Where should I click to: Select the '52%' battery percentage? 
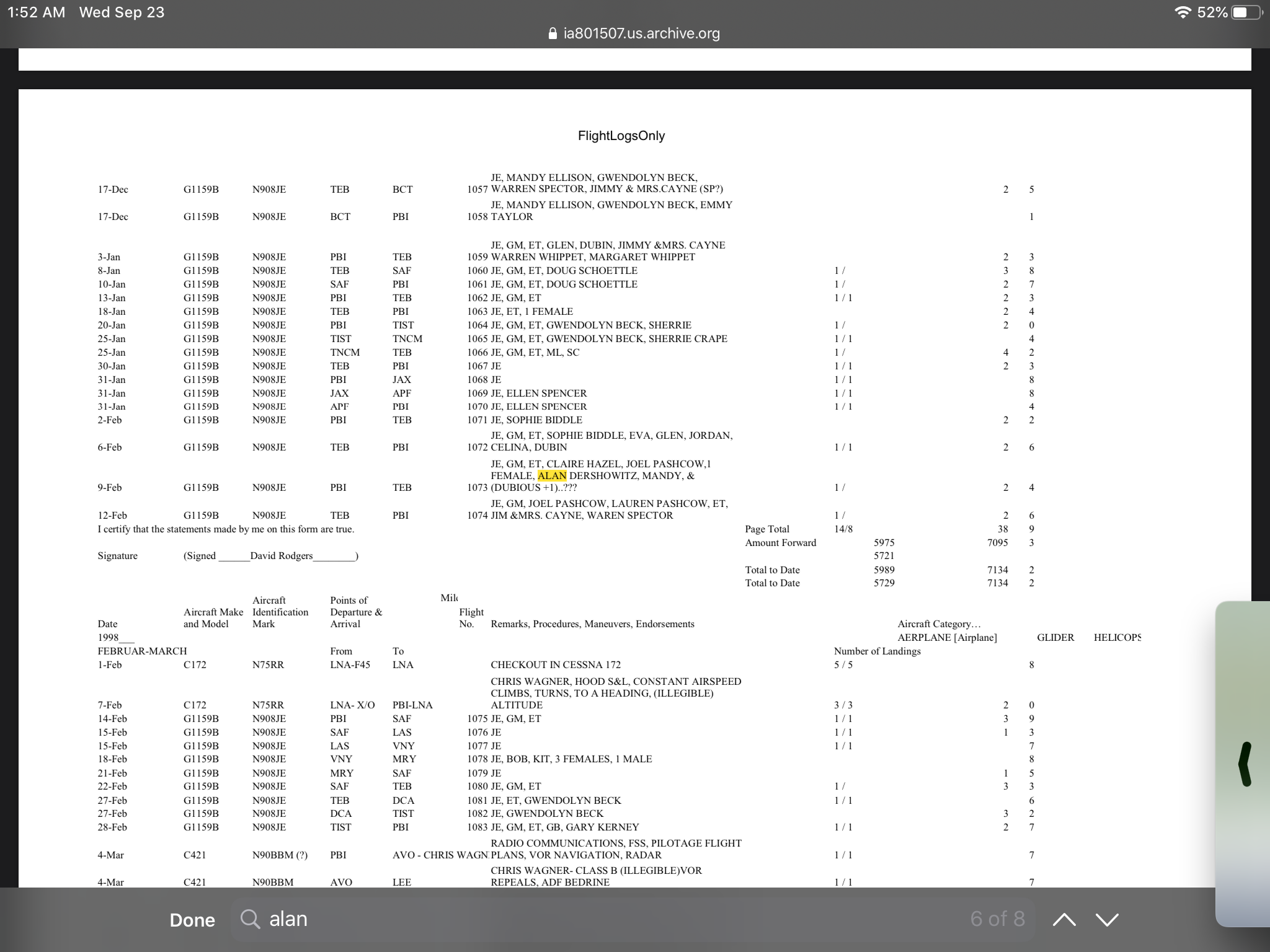[x=1212, y=12]
